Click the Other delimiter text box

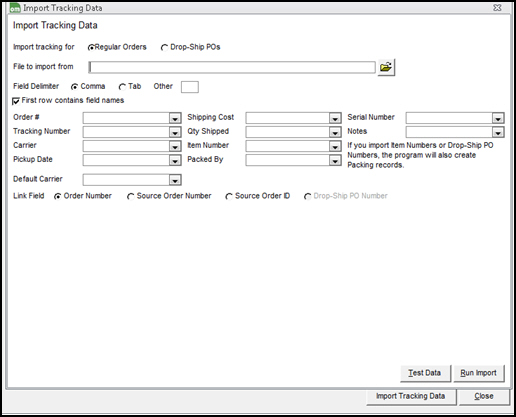[190, 87]
